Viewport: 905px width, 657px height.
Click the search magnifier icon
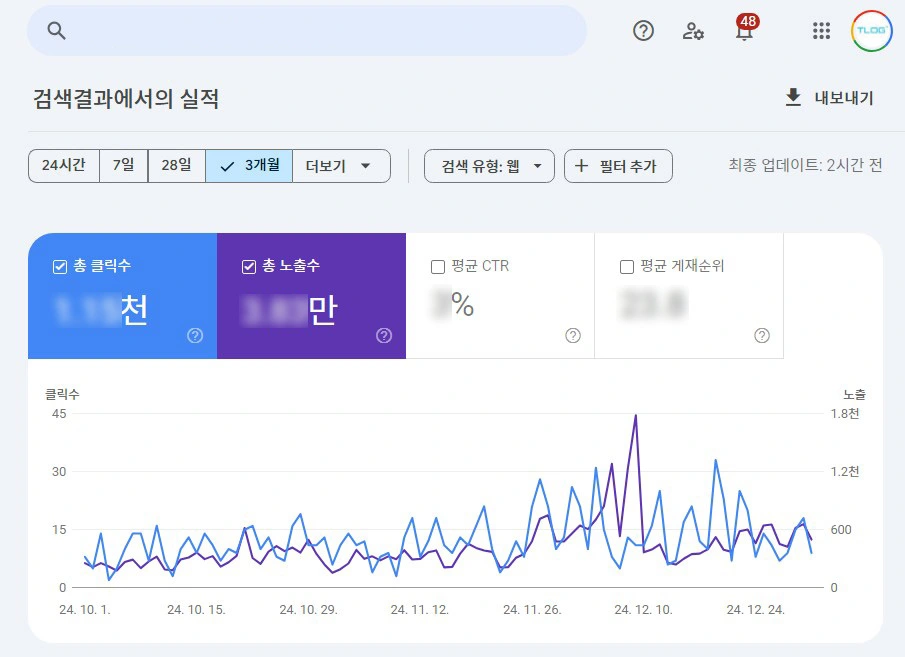click(x=57, y=31)
